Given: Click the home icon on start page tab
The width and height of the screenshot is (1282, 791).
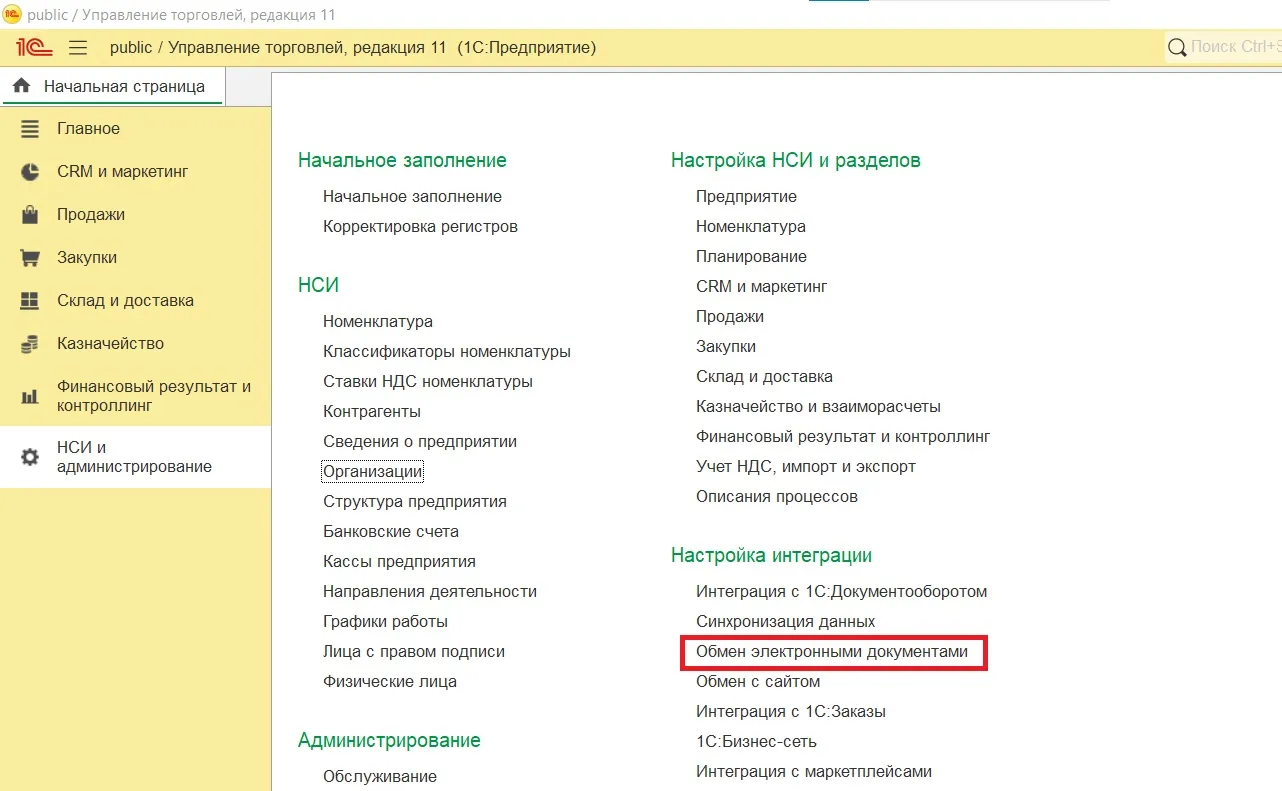Looking at the screenshot, I should pos(21,86).
